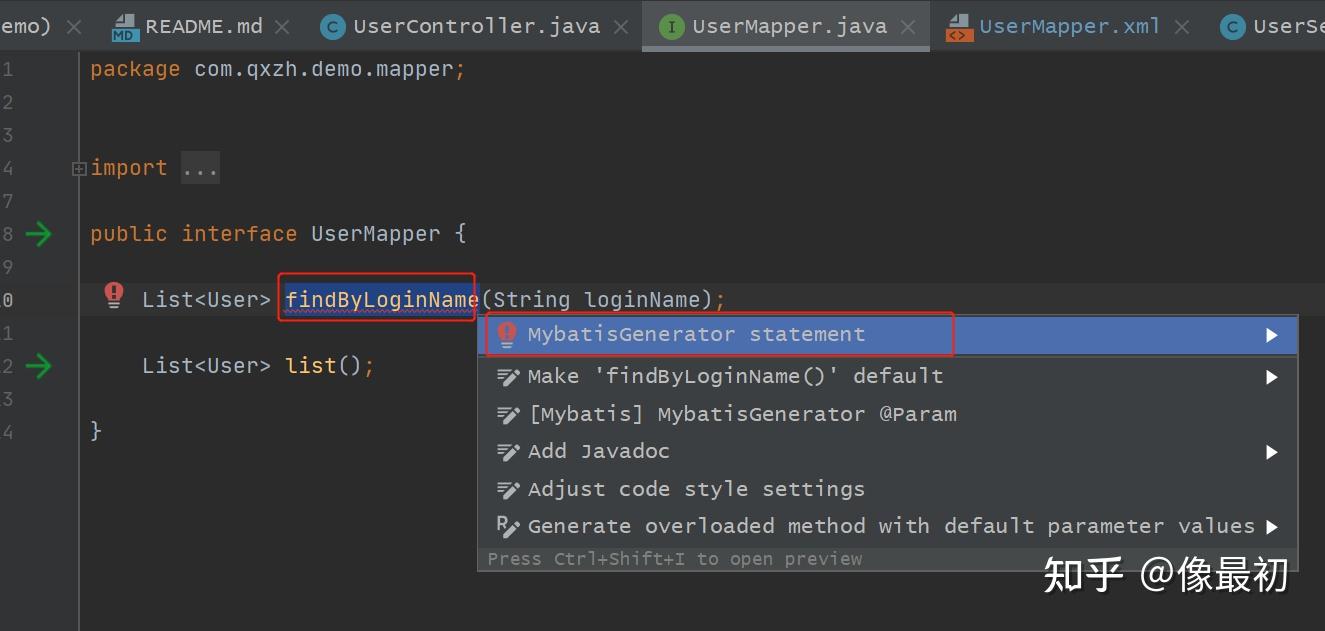Close the UserMapper.xml tab

pyautogui.click(x=1181, y=27)
